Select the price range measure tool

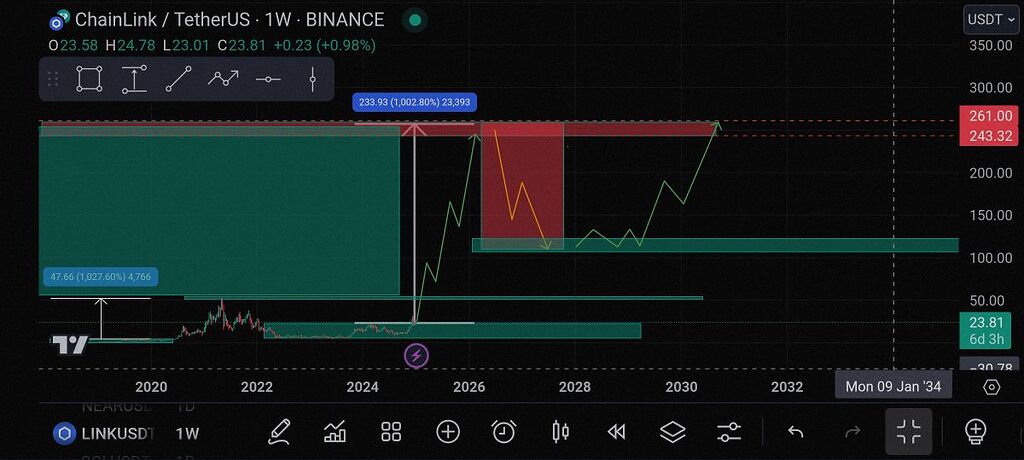pyautogui.click(x=134, y=79)
